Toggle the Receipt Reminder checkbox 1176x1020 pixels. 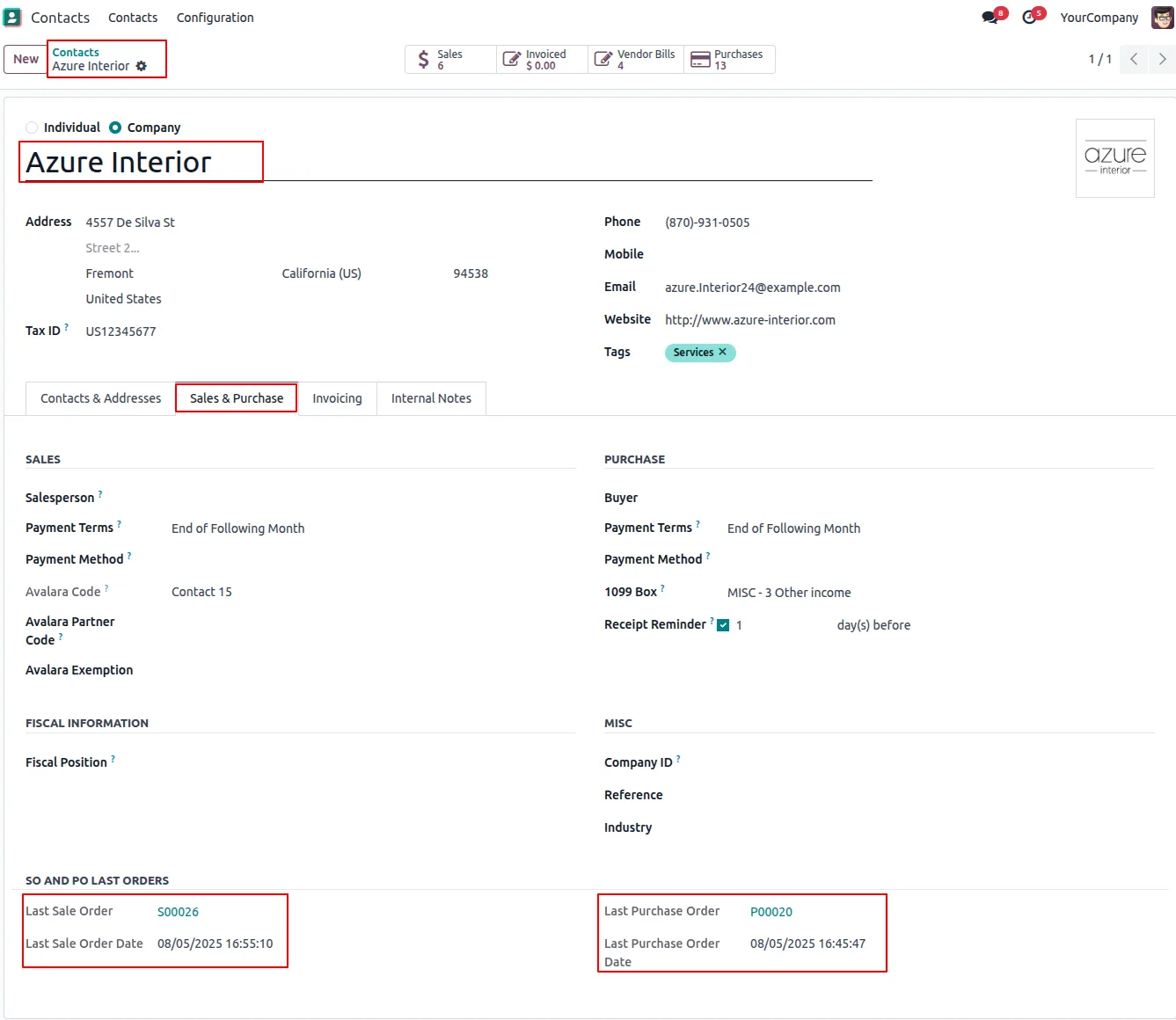point(723,625)
